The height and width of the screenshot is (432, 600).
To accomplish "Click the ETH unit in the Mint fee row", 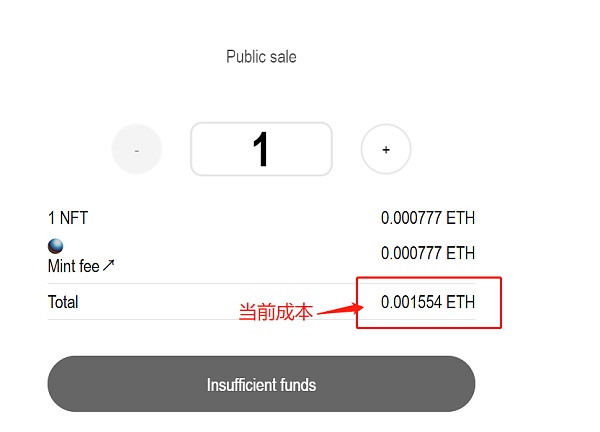I will pos(461,253).
